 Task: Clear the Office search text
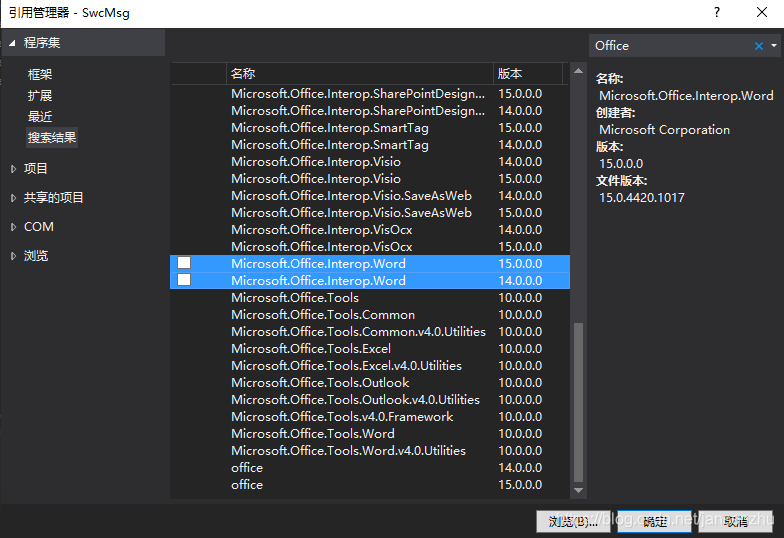[758, 46]
